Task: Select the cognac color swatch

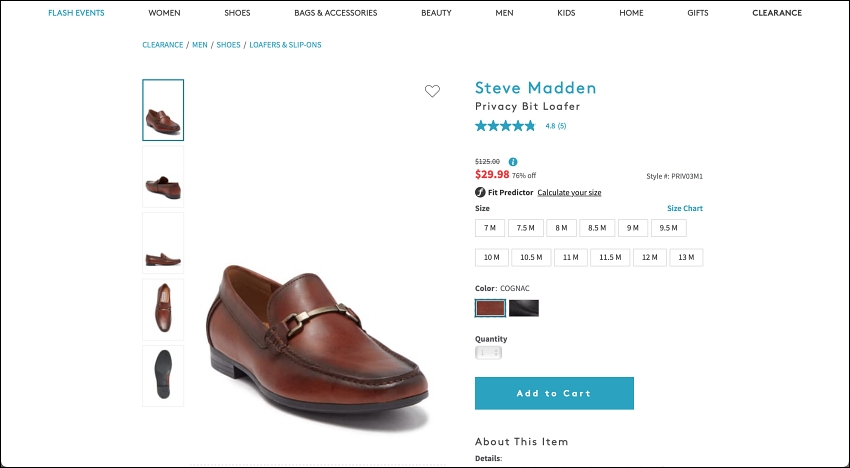Action: (490, 308)
